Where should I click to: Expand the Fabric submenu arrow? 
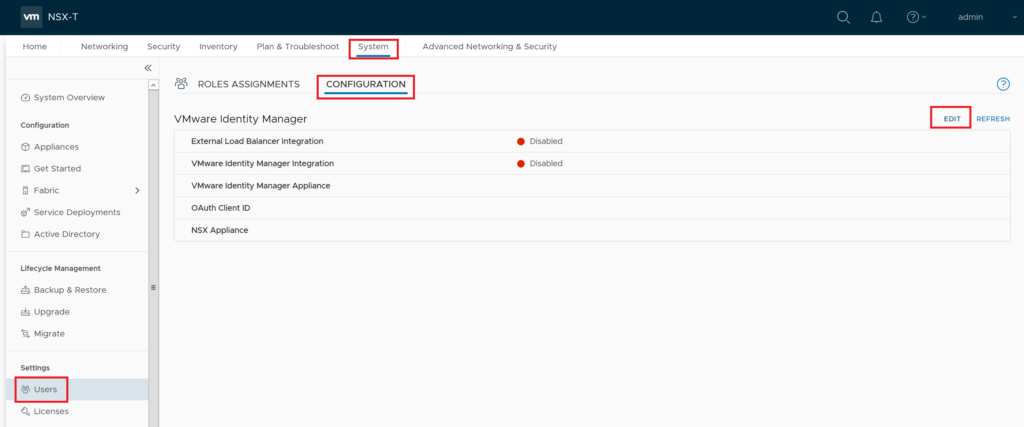(x=137, y=191)
